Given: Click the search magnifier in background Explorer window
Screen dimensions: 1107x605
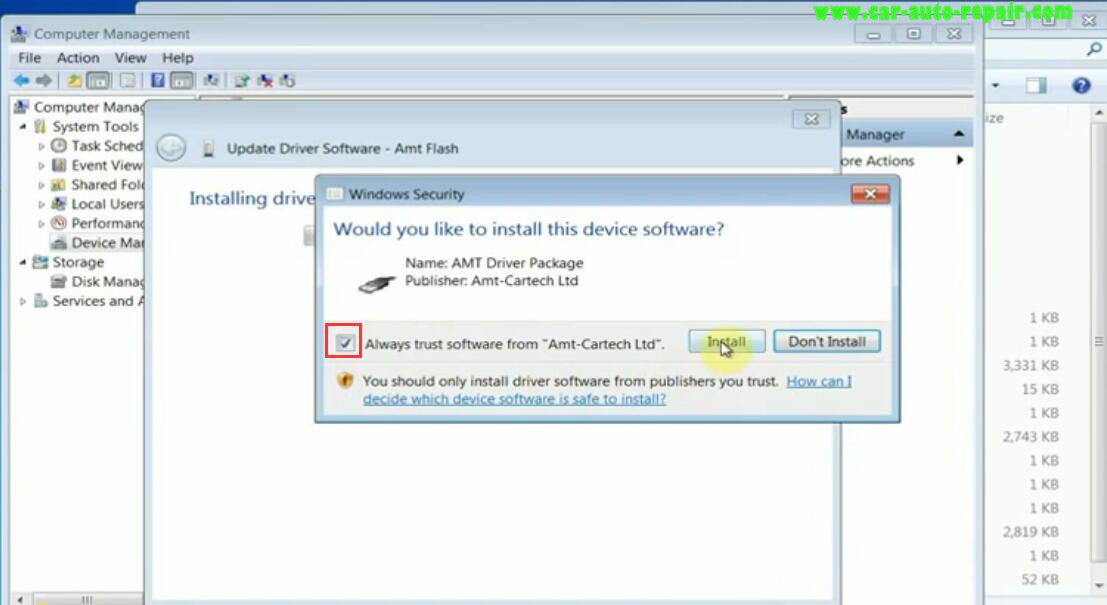Looking at the screenshot, I should pyautogui.click(x=1094, y=49).
